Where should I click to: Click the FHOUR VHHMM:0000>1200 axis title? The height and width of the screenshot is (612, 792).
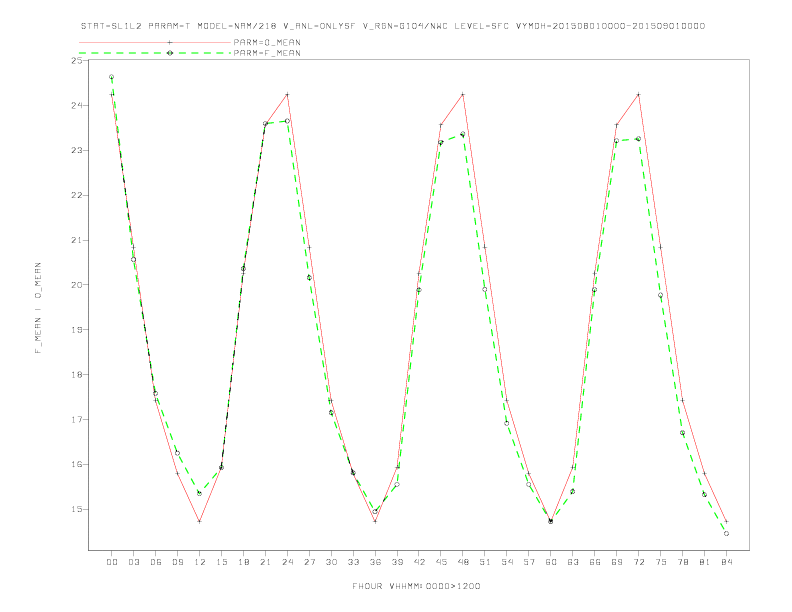(x=416, y=586)
